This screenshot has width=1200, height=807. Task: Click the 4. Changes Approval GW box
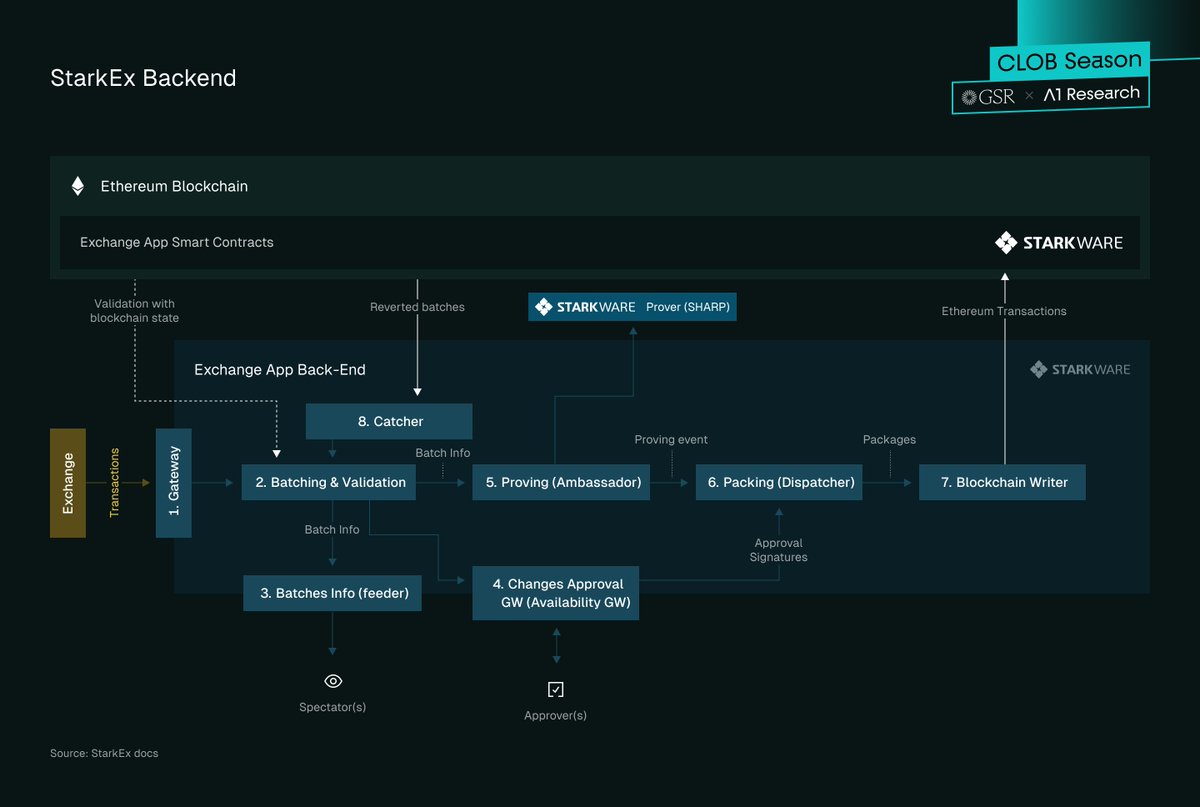click(x=555, y=593)
